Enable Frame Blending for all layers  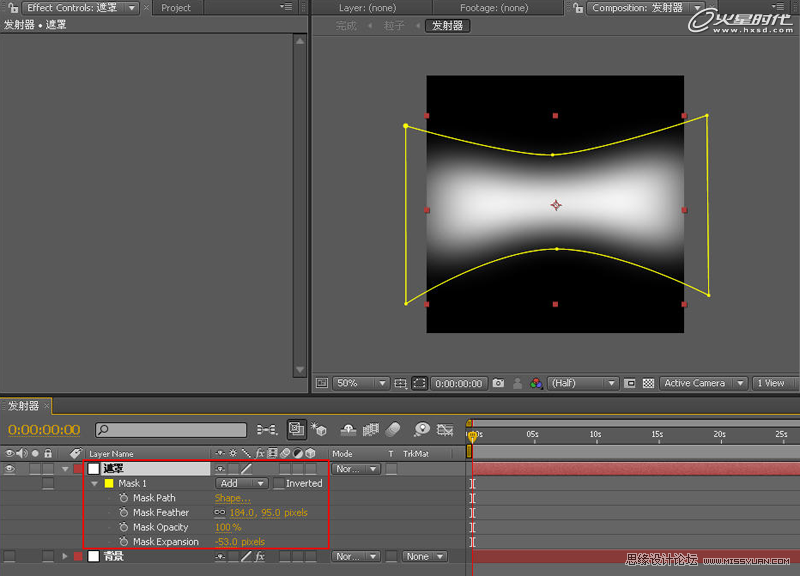[371, 430]
